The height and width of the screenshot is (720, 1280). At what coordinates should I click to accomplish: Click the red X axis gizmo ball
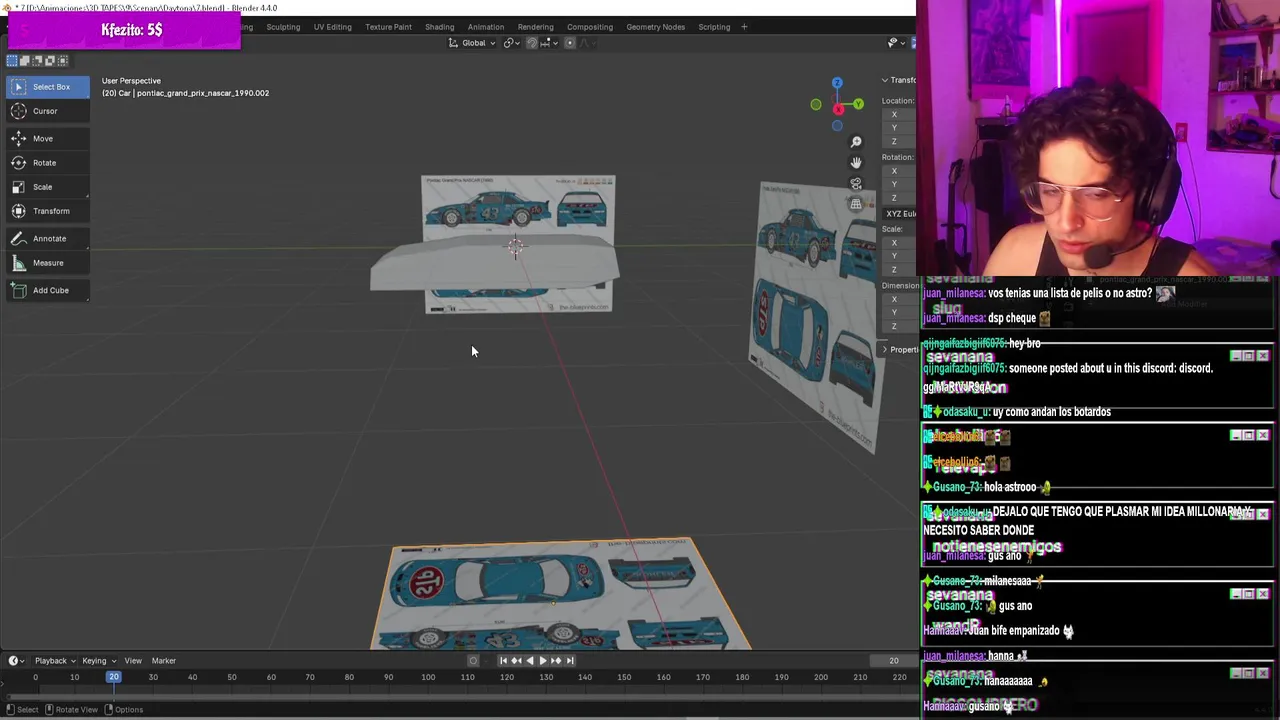click(x=839, y=109)
